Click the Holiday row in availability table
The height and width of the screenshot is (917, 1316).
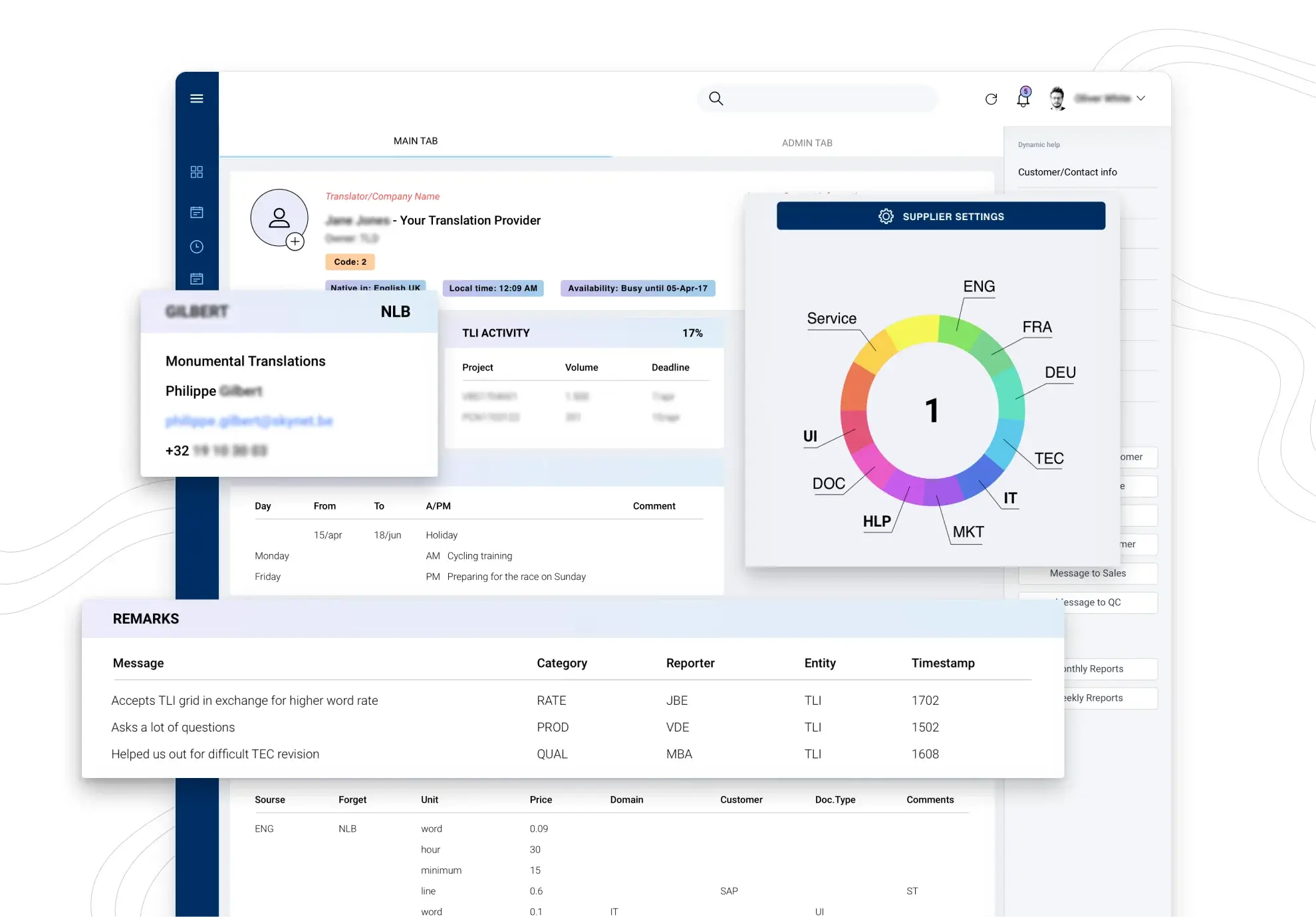479,535
